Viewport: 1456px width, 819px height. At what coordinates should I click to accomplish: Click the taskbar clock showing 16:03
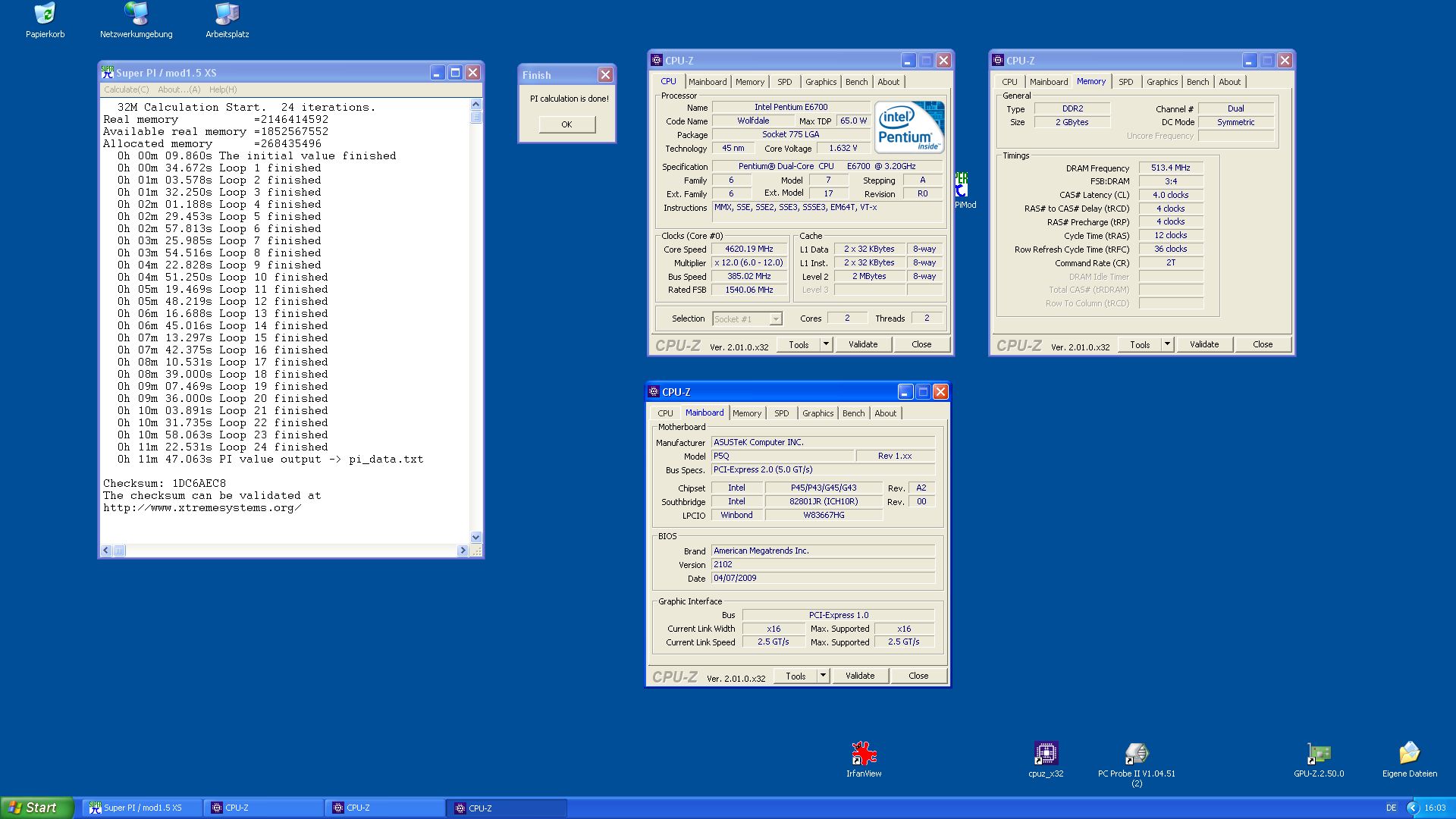tap(1435, 808)
